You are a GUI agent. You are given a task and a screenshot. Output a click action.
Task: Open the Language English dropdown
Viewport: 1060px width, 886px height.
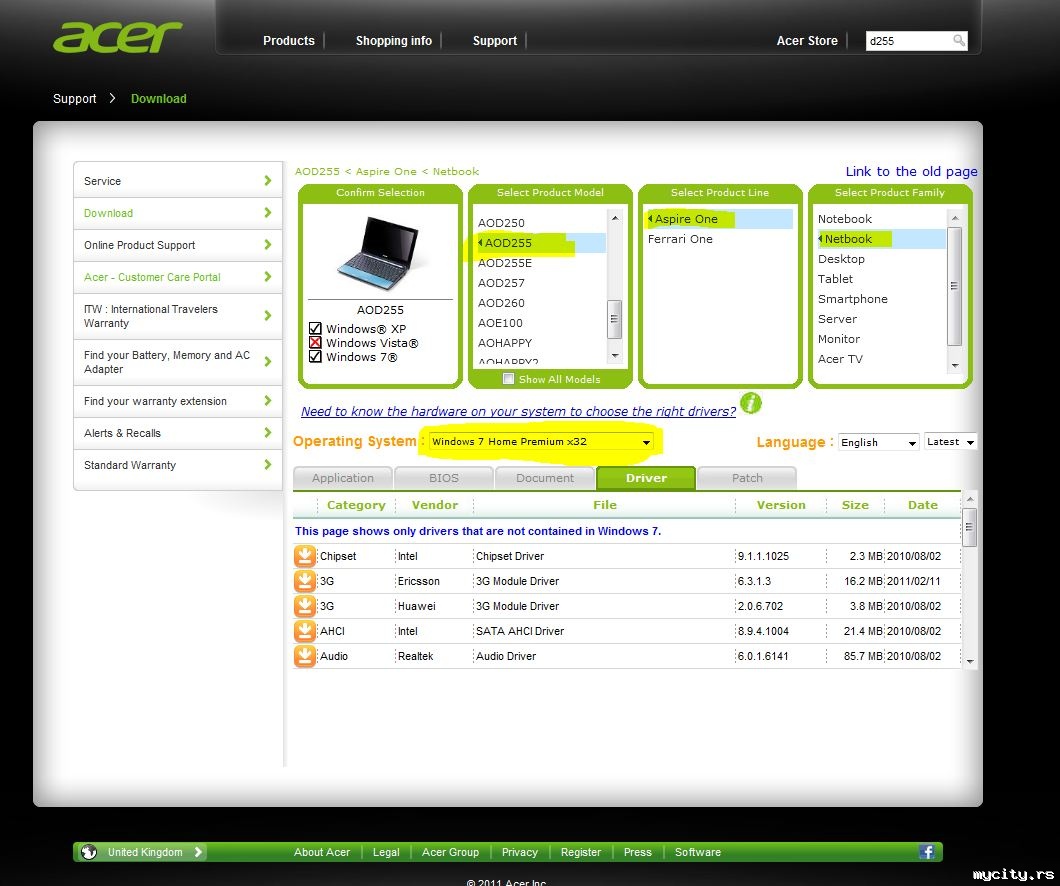click(x=878, y=442)
